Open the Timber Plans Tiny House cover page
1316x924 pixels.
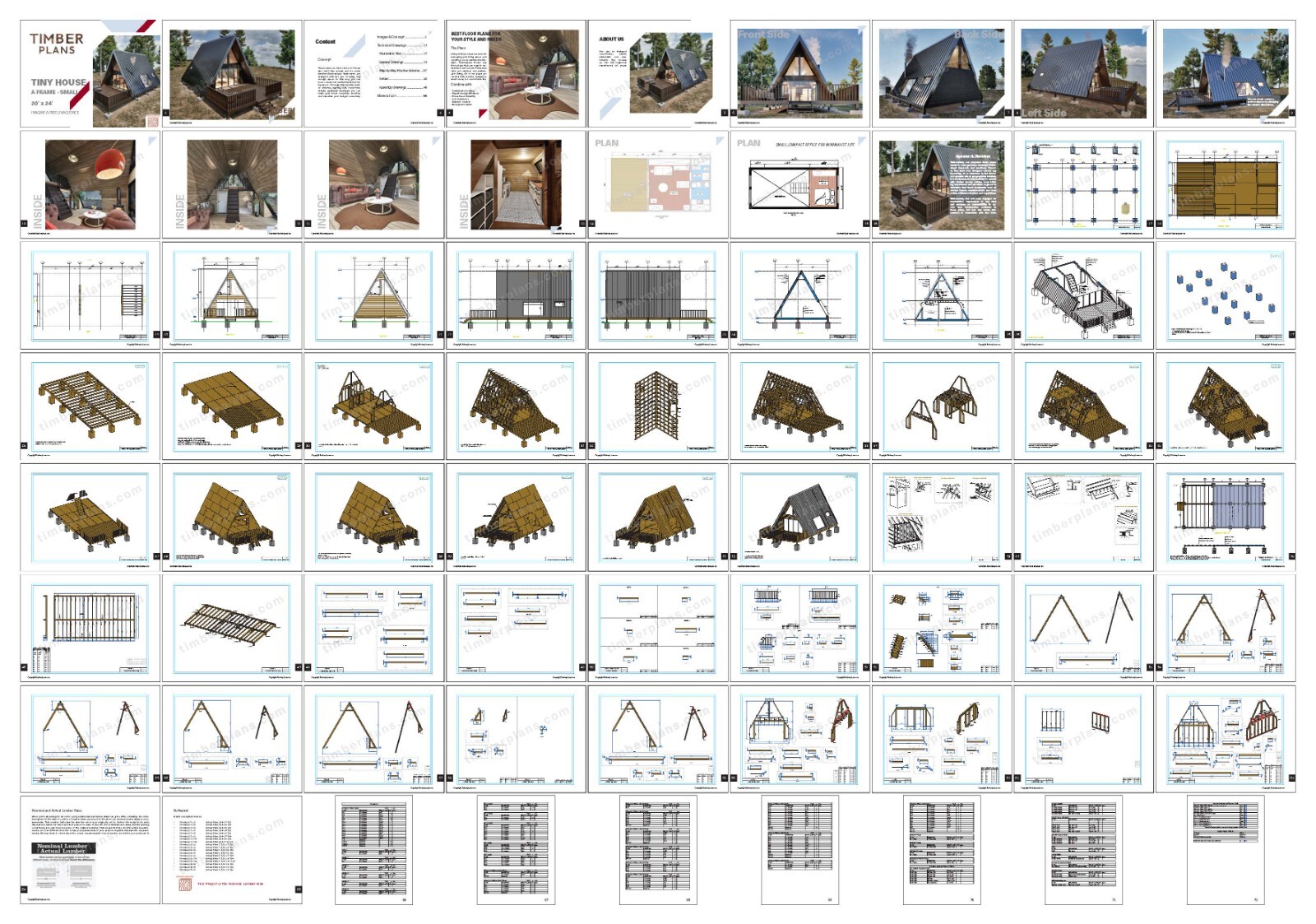[x=90, y=74]
